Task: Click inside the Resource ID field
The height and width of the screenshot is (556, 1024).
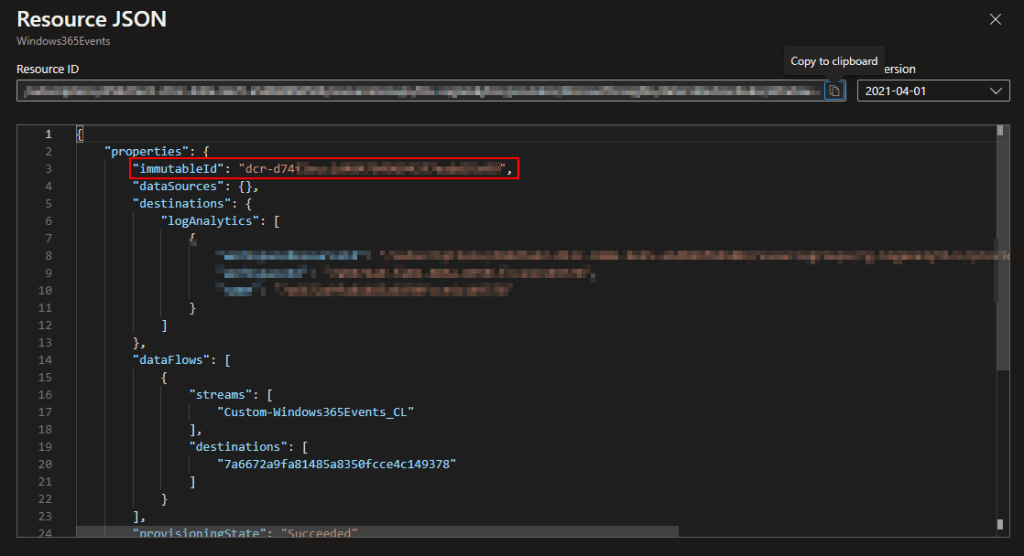Action: pyautogui.click(x=420, y=91)
